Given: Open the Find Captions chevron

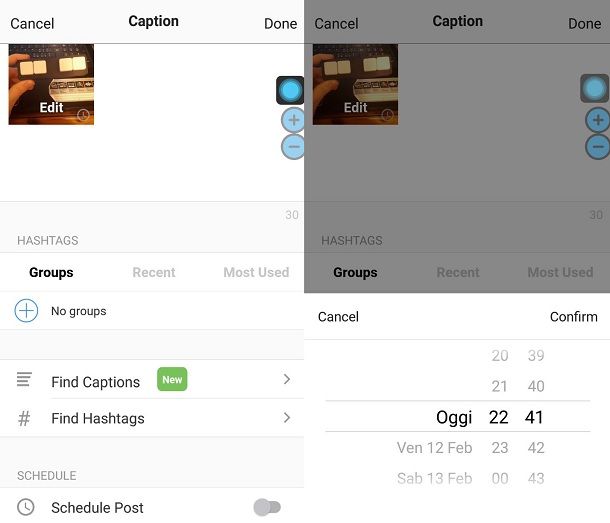Looking at the screenshot, I should pyautogui.click(x=287, y=379).
